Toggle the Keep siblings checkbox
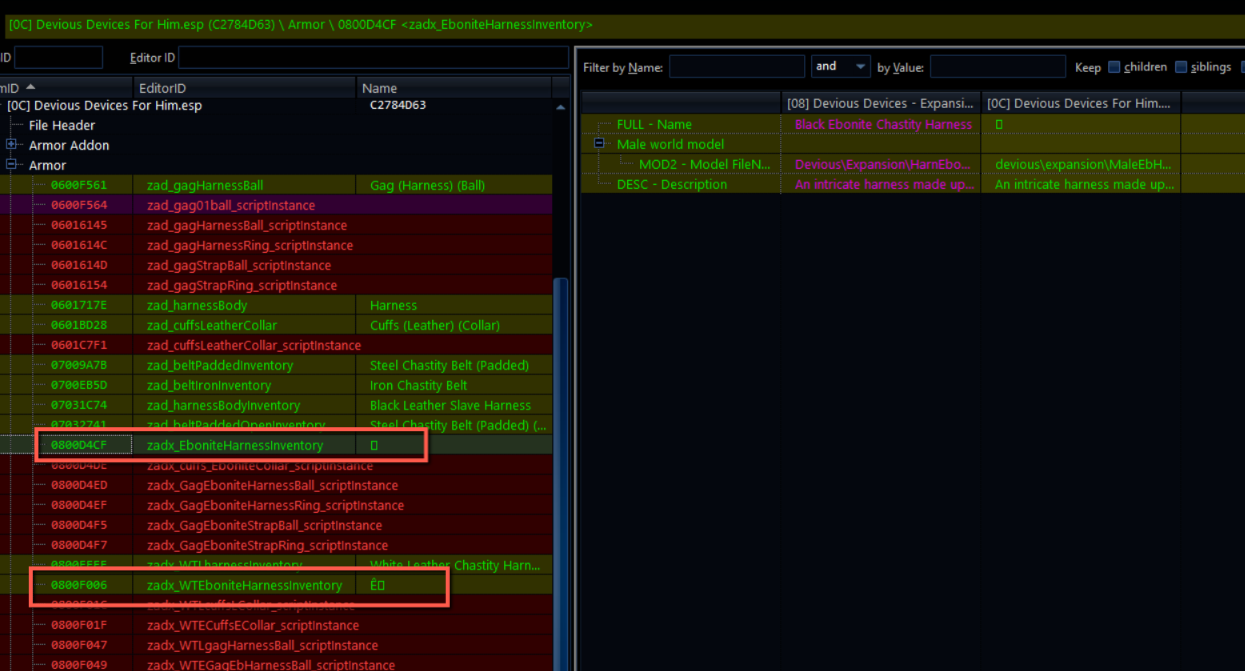Image resolution: width=1245 pixels, height=671 pixels. pyautogui.click(x=1181, y=67)
